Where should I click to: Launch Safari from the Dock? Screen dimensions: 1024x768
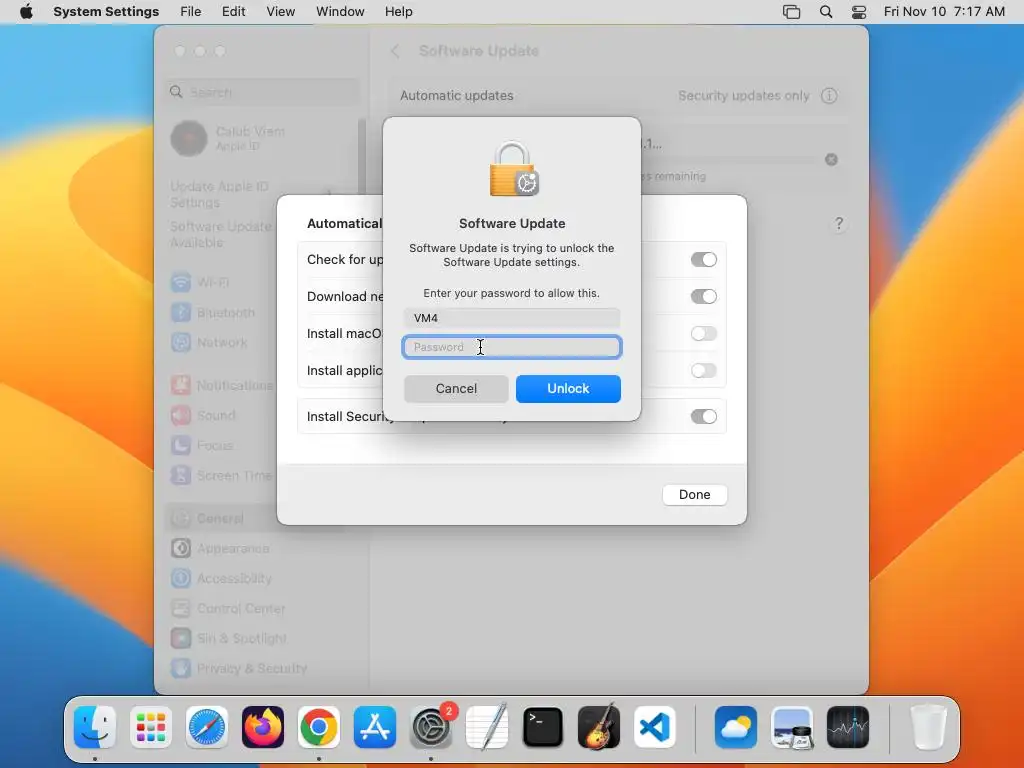[x=207, y=727]
